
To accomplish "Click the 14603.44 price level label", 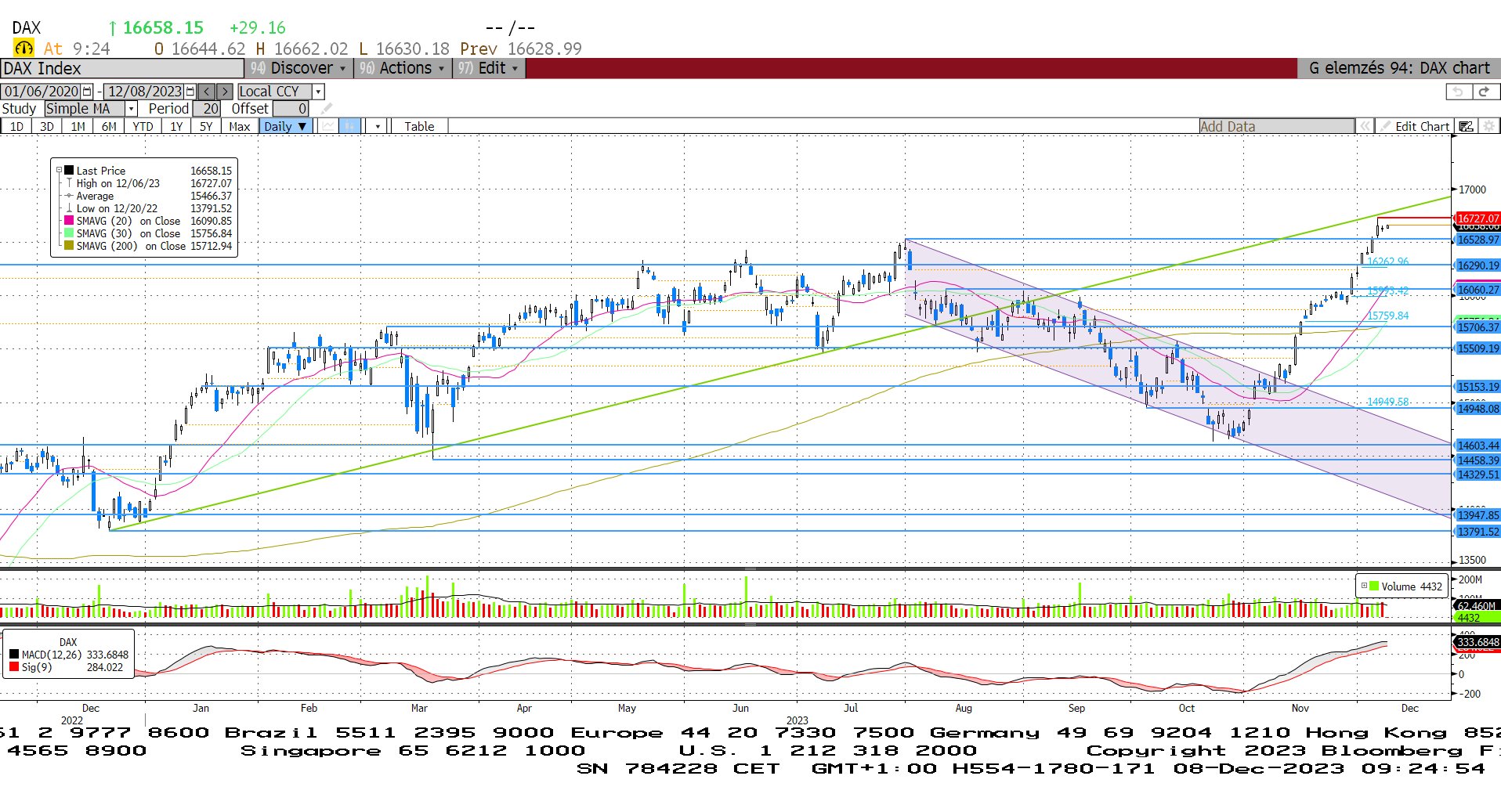I will pos(1477,446).
